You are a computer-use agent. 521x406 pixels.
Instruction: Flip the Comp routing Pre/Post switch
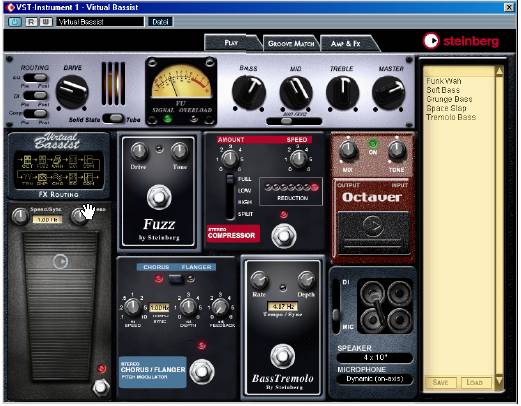coord(35,113)
